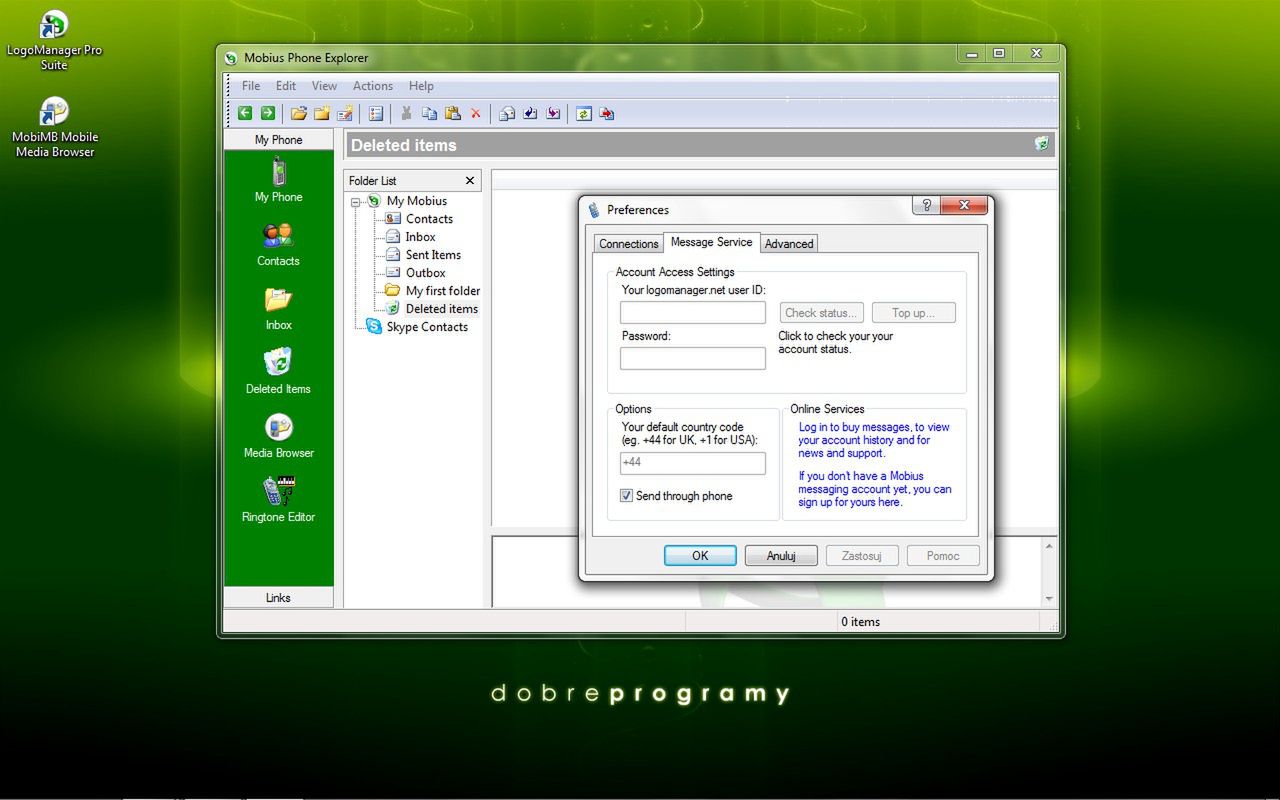Open Deleted Items in the green sidebar

[x=278, y=372]
